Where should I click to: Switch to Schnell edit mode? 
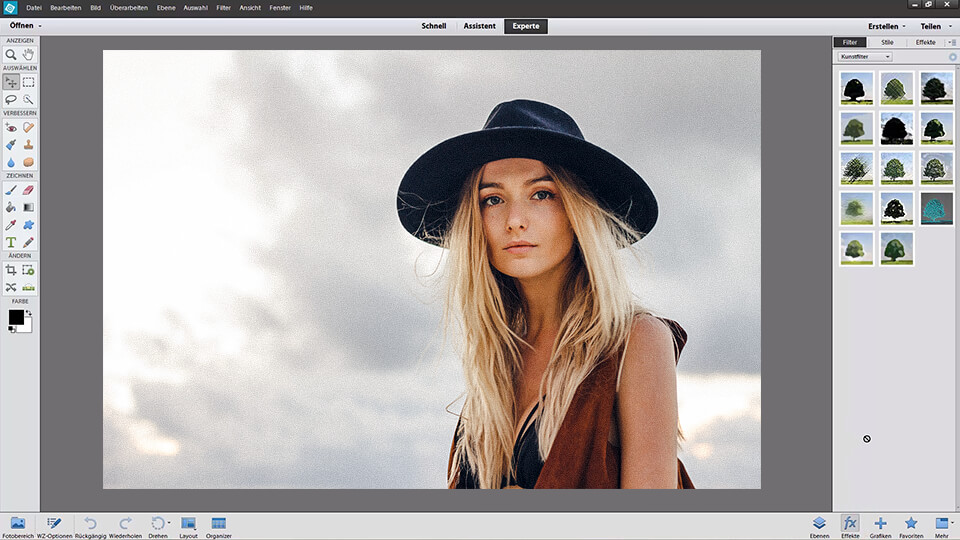click(433, 26)
